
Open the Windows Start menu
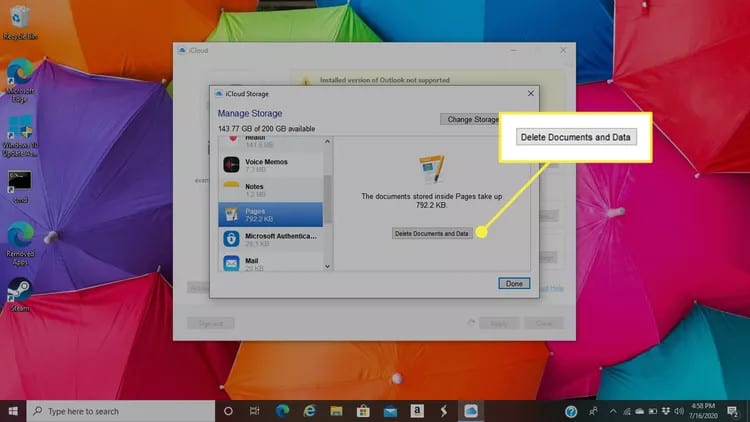click(x=13, y=411)
